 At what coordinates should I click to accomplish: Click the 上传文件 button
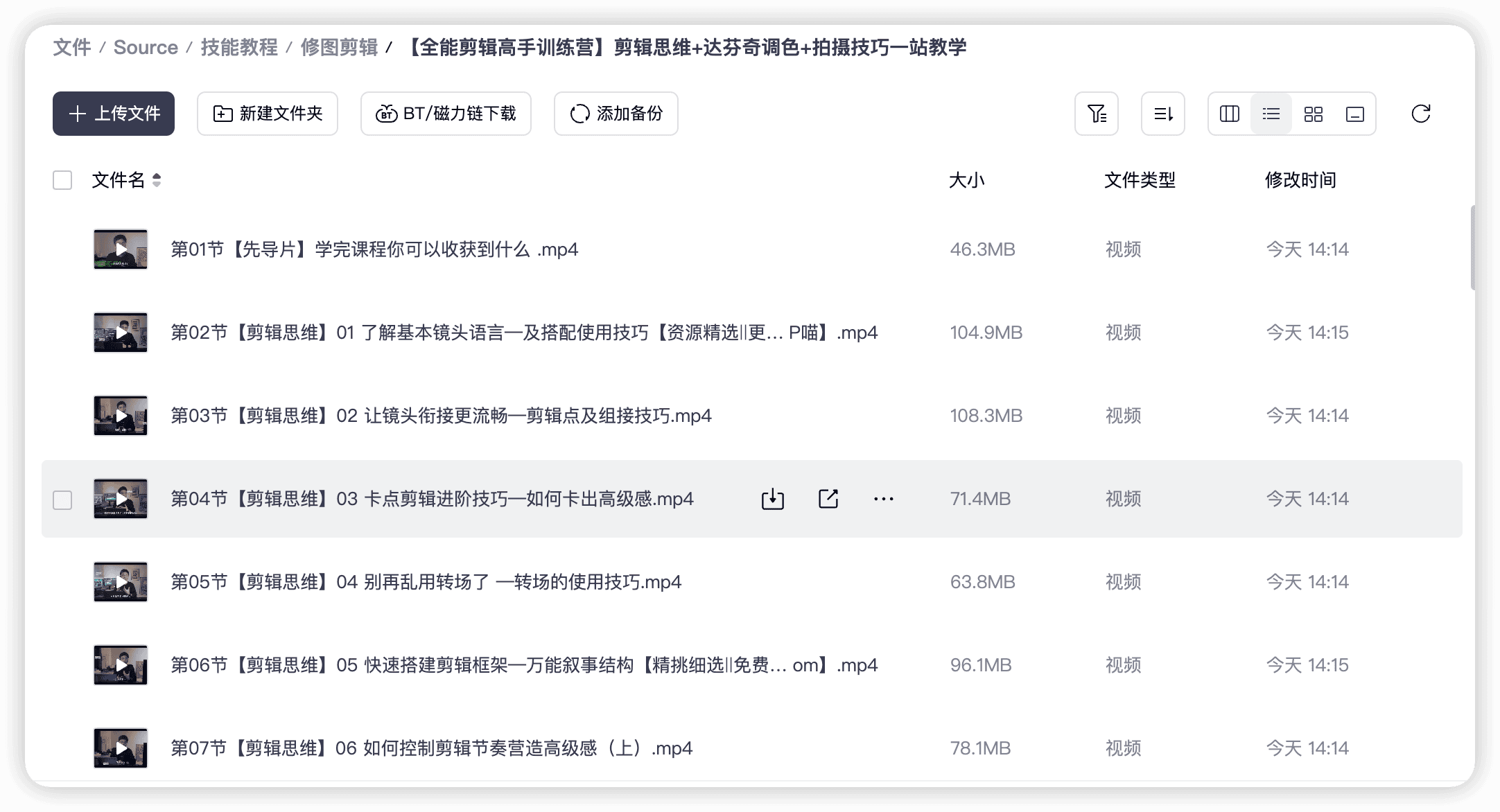click(x=113, y=113)
